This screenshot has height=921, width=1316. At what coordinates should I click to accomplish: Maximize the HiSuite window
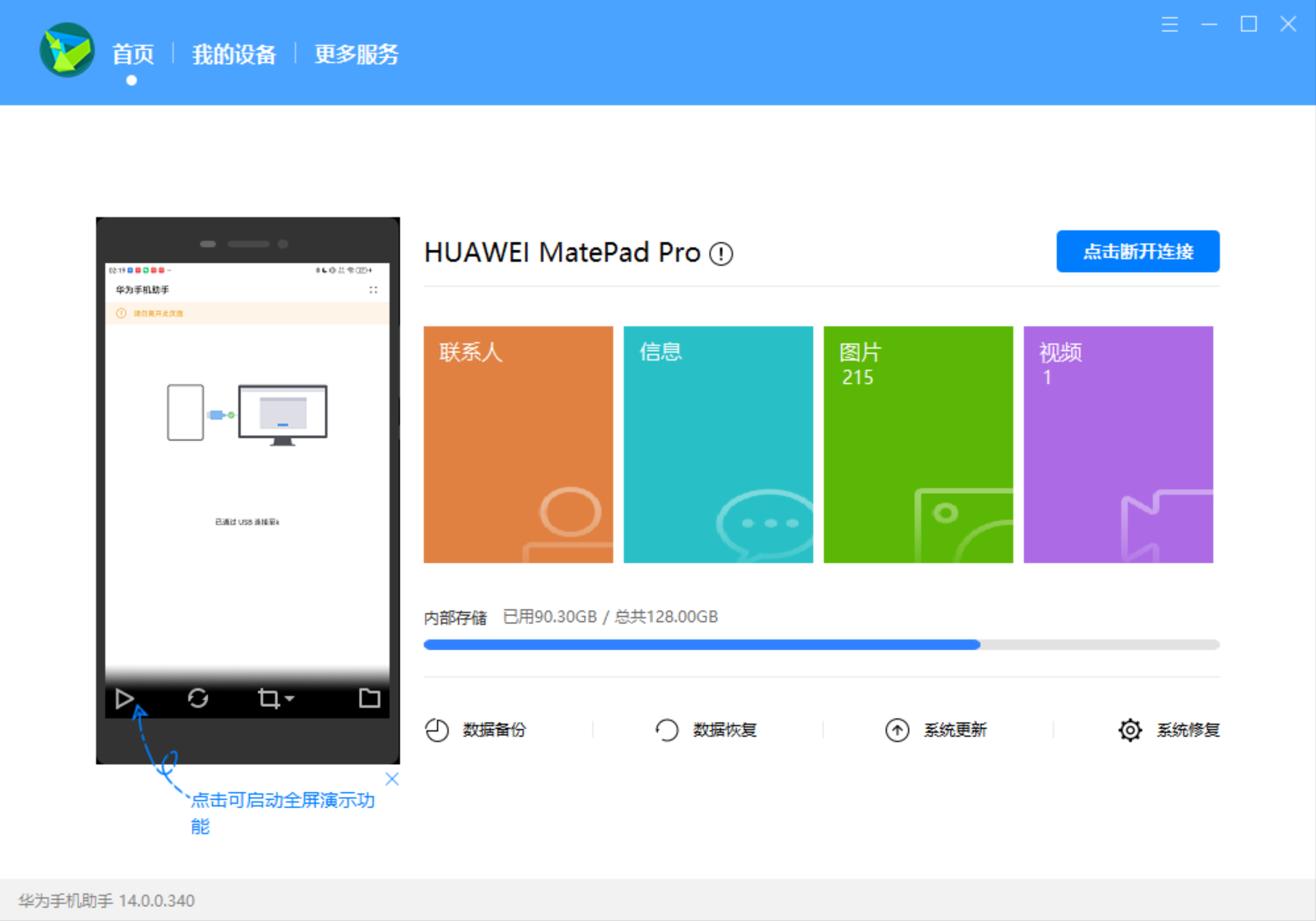[1248, 25]
